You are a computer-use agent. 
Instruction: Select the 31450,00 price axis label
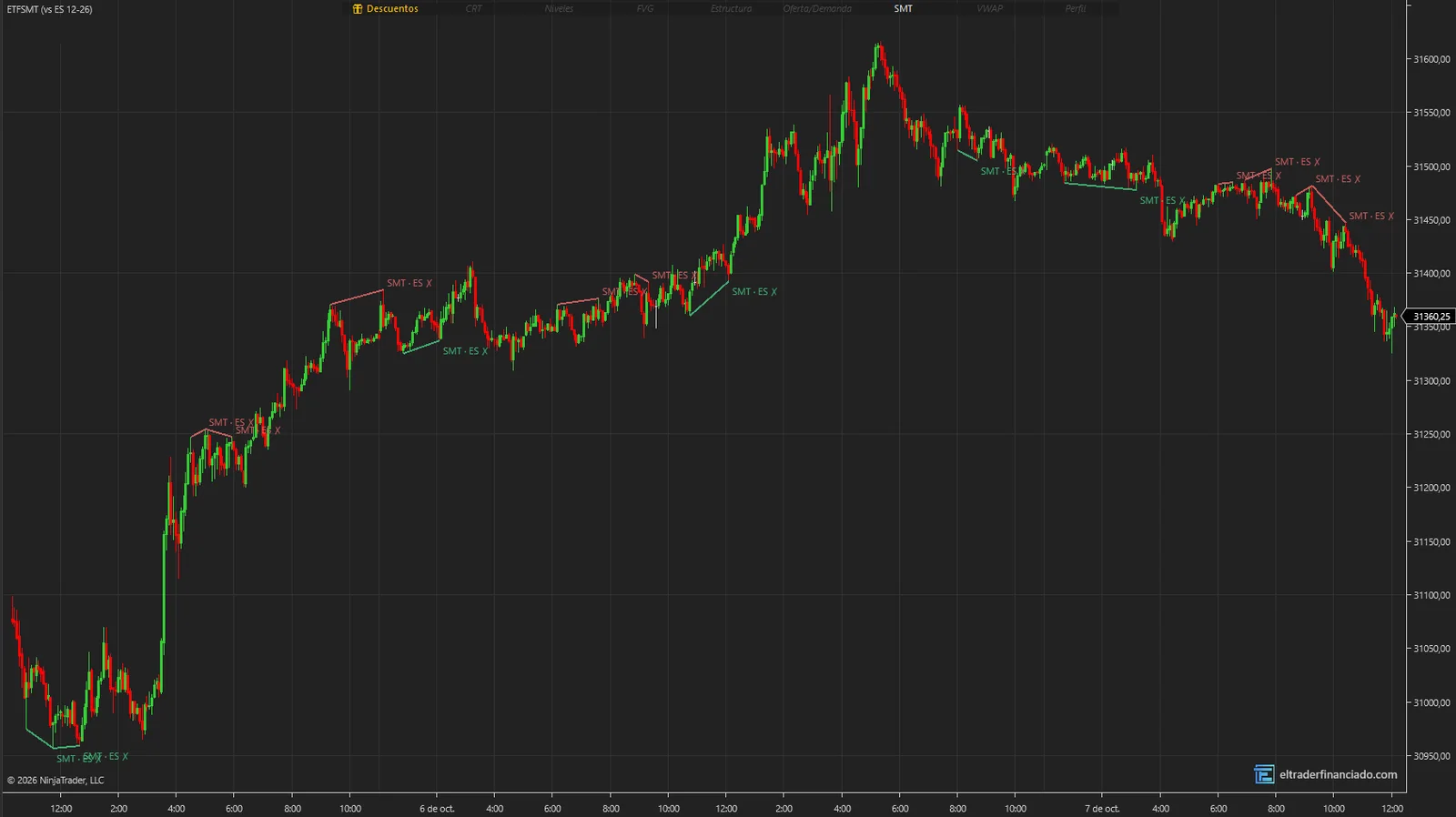[x=1431, y=220]
